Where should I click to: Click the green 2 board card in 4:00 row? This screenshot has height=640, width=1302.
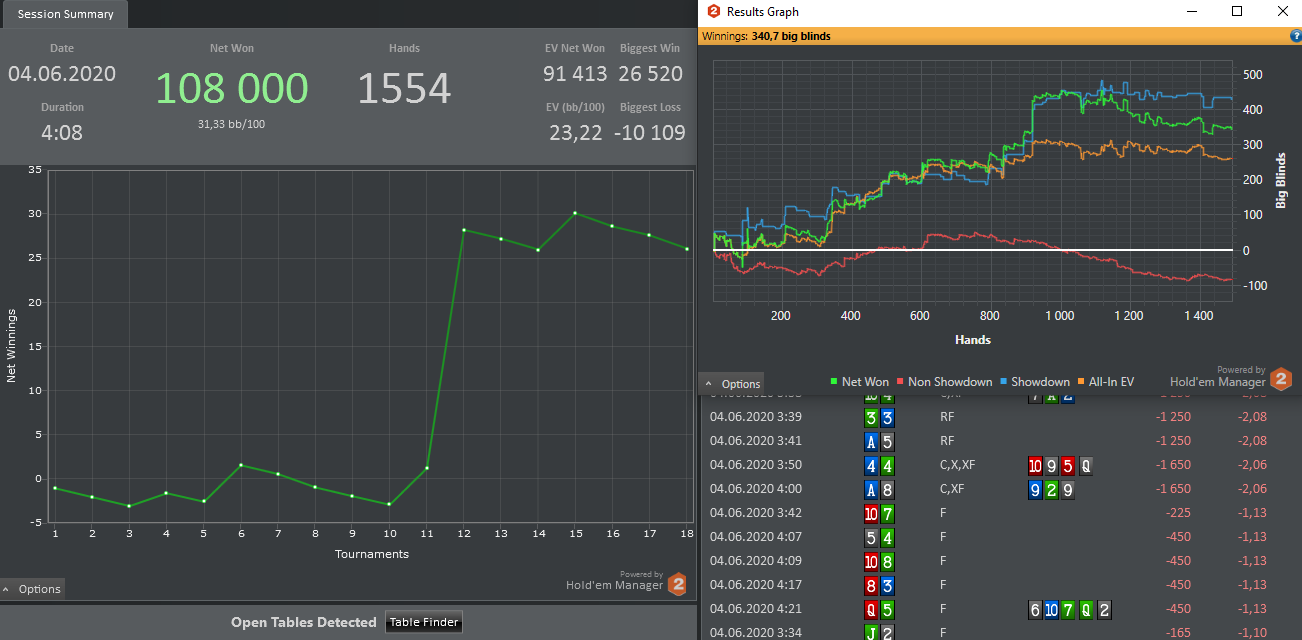pos(1052,489)
